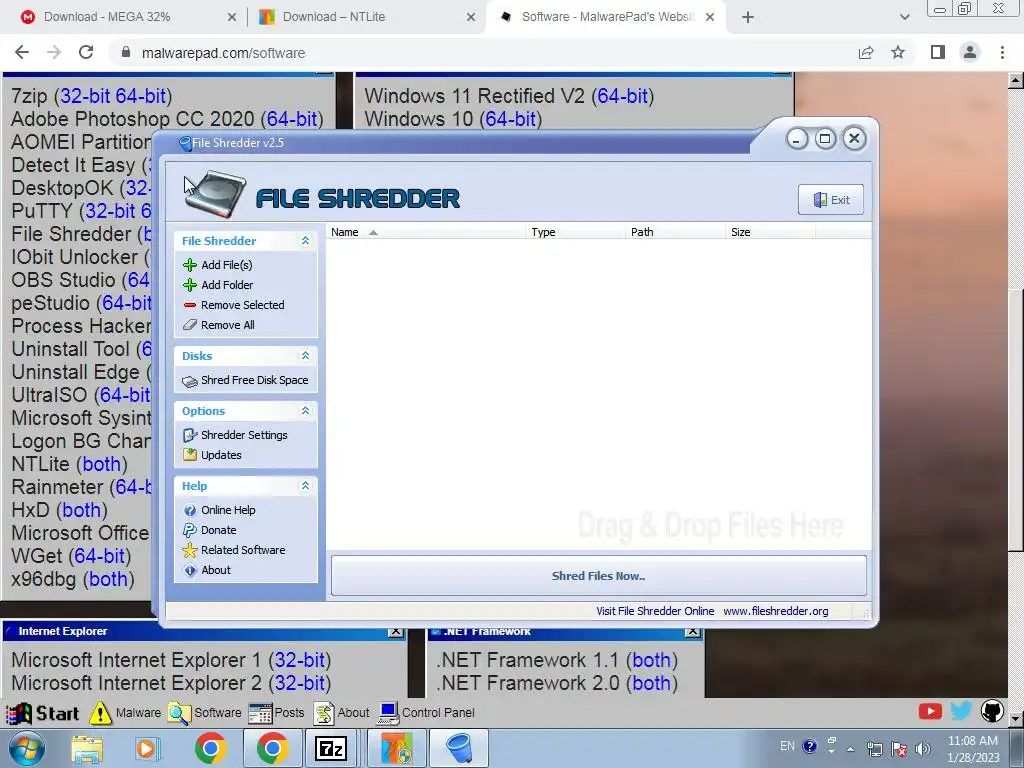The image size is (1024, 768).
Task: Click the Twitter bird icon on the website bar
Action: pos(961,711)
